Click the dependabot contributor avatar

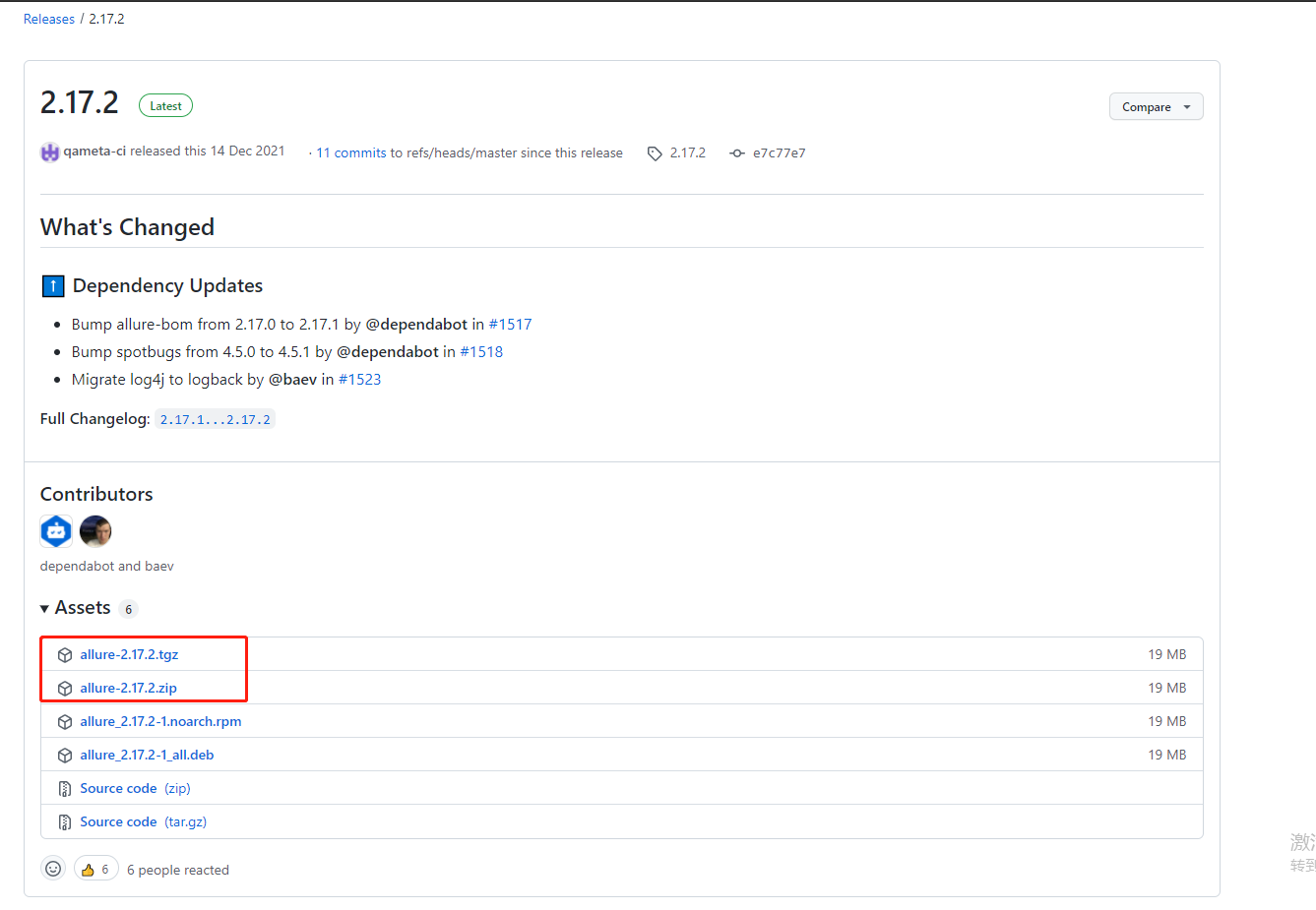[x=56, y=531]
